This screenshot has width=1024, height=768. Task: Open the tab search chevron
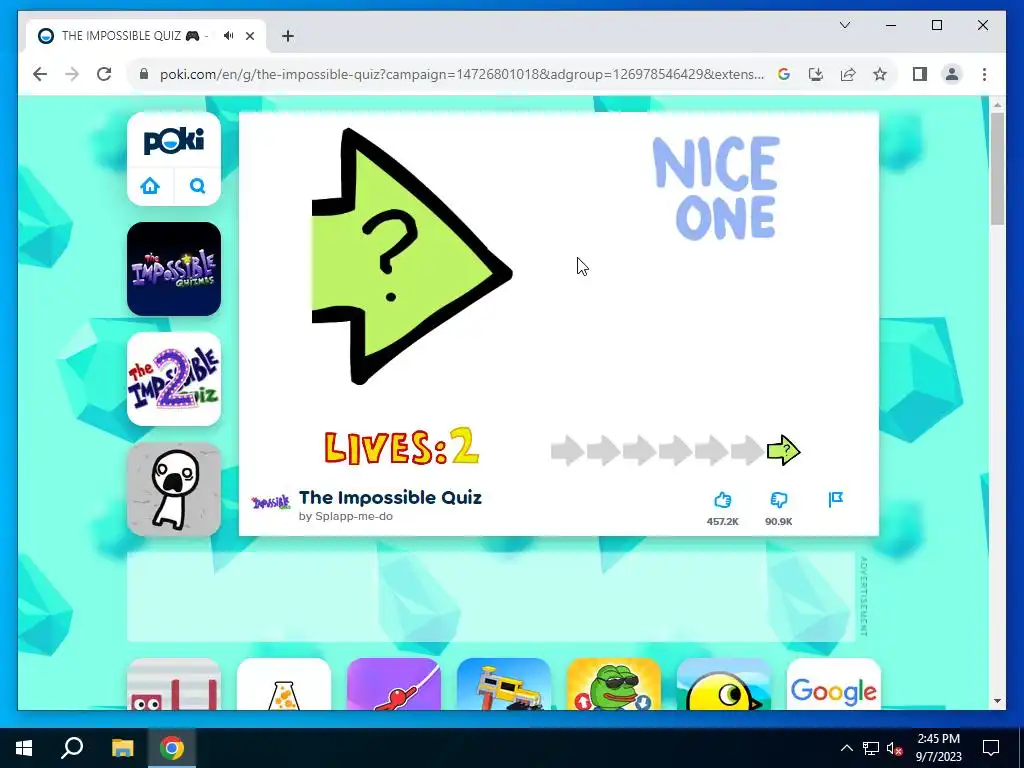pyautogui.click(x=844, y=25)
